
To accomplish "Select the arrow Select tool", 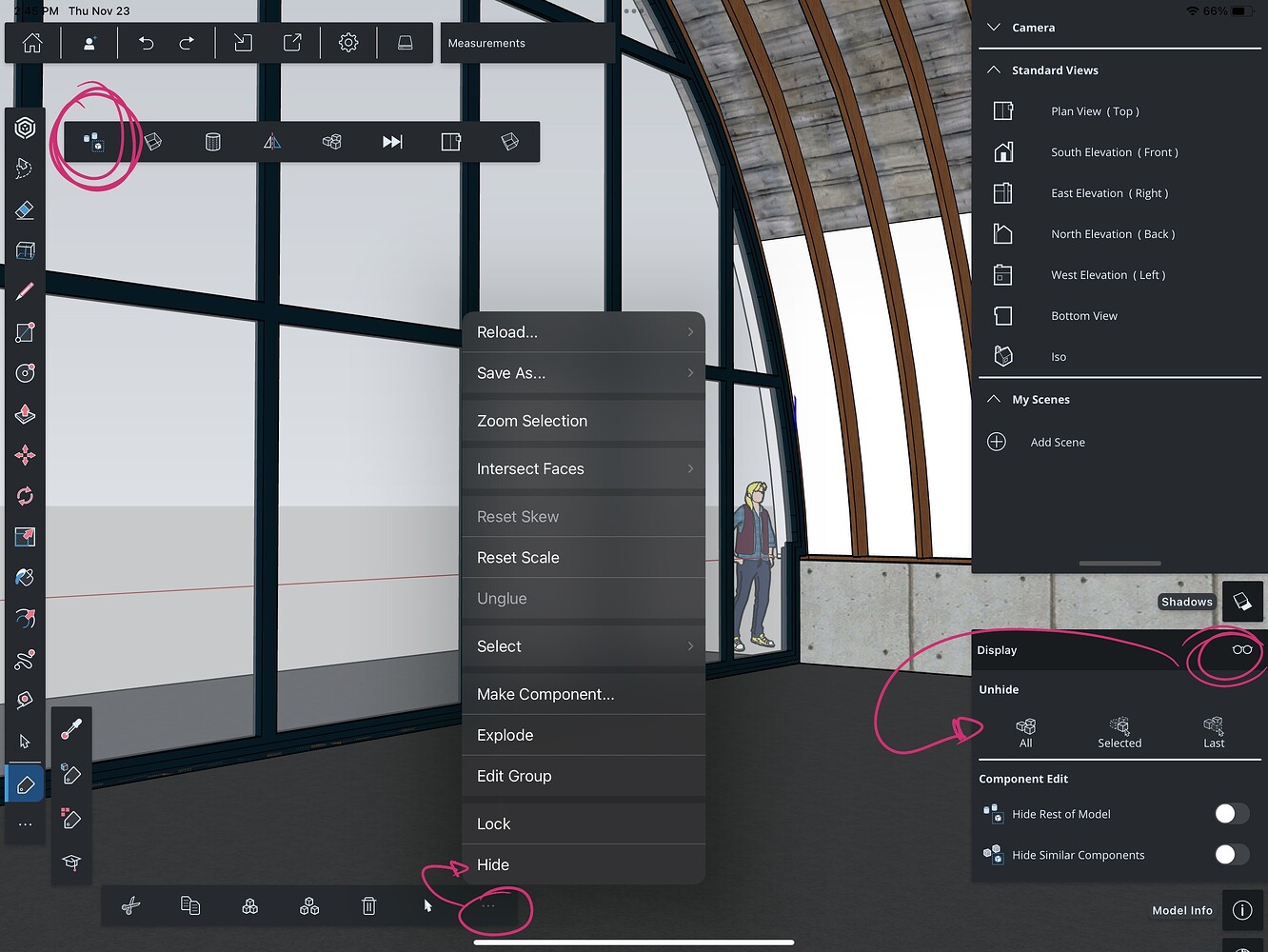I will (25, 742).
